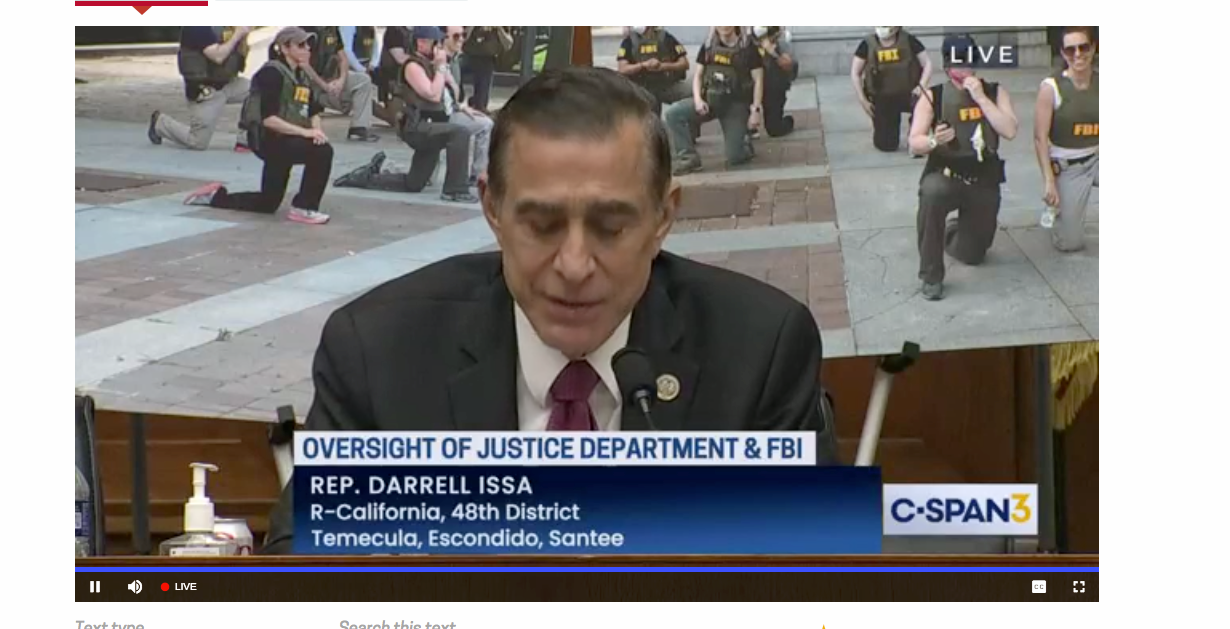Click the 'OVERSIGHT OF JUSTICE DEPARTMENT & FBI' banner
Viewport: 1230px width, 629px height.
point(553,448)
